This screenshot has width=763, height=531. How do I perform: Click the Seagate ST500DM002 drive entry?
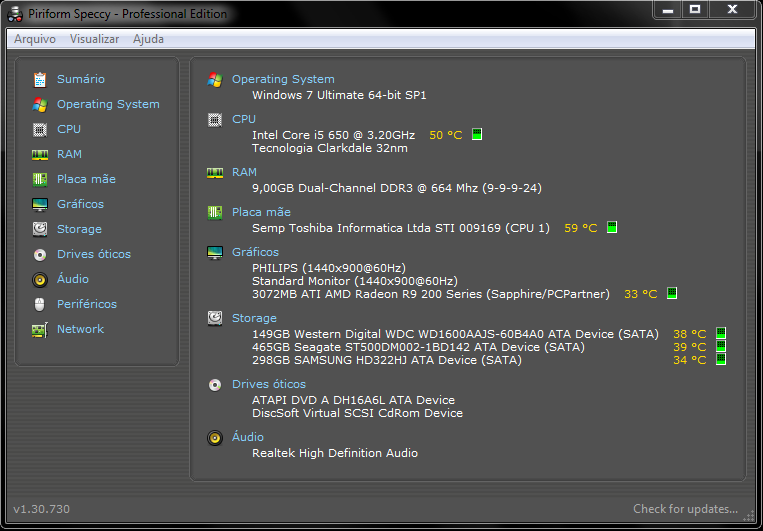pyautogui.click(x=418, y=347)
